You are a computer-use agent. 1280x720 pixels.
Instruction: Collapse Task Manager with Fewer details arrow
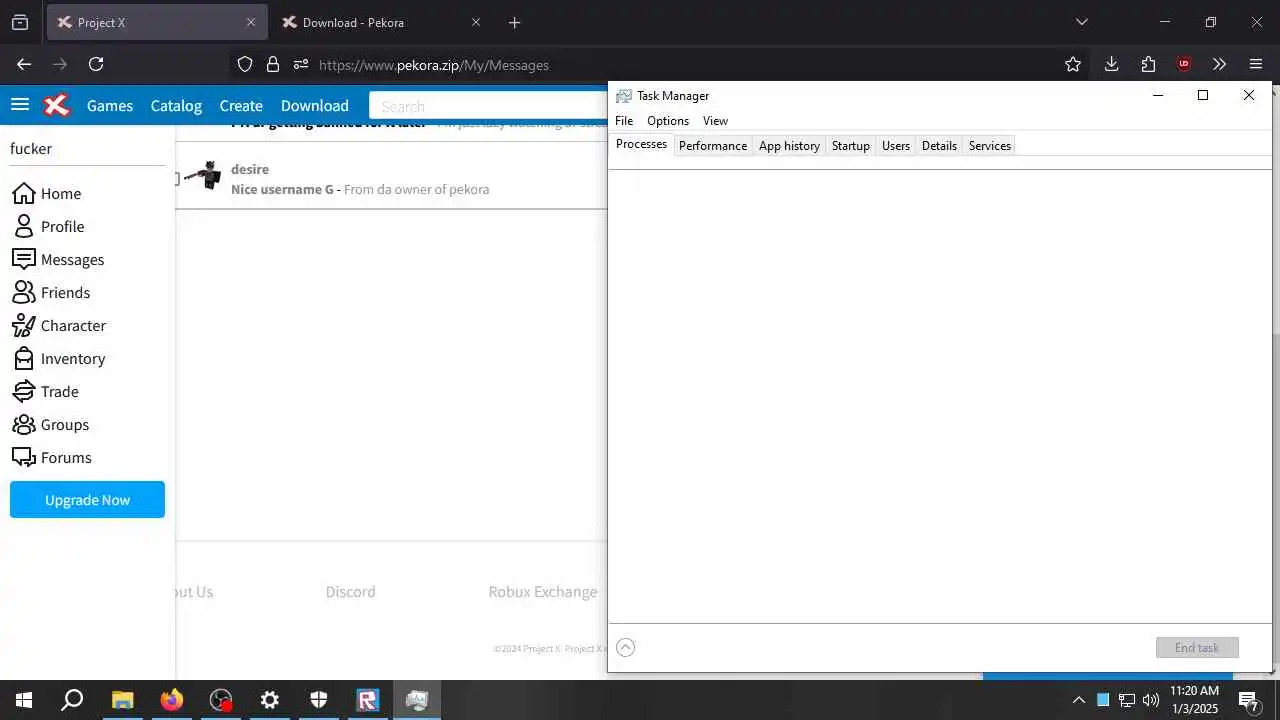click(x=626, y=647)
